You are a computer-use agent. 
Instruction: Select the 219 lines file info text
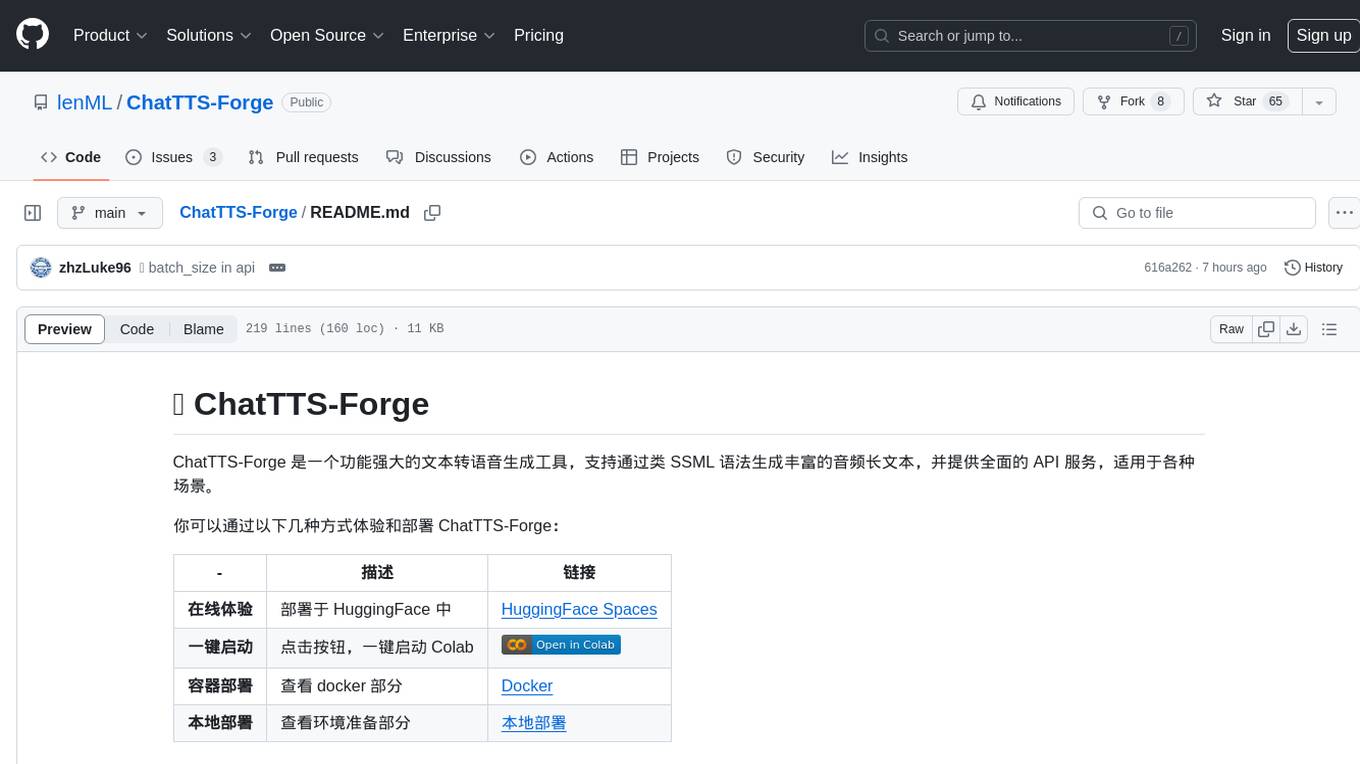click(x=344, y=329)
